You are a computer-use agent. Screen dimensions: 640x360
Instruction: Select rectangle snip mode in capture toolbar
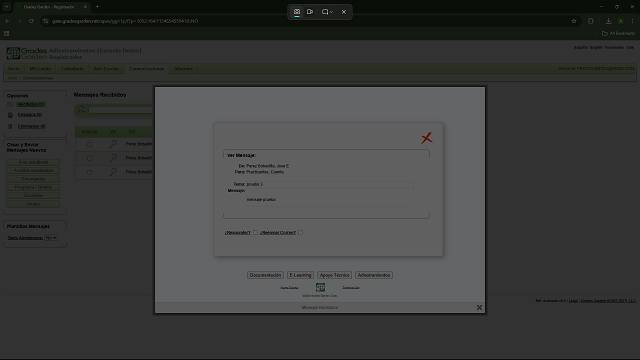point(297,12)
